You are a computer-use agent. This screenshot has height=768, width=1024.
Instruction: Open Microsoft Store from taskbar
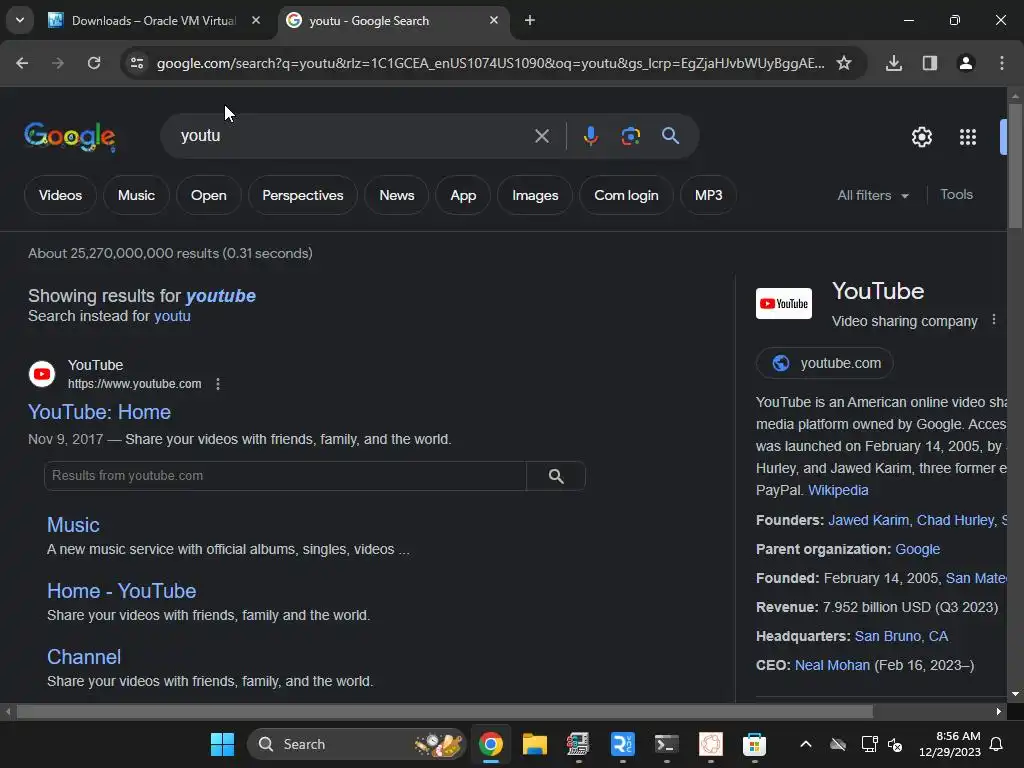click(754, 744)
